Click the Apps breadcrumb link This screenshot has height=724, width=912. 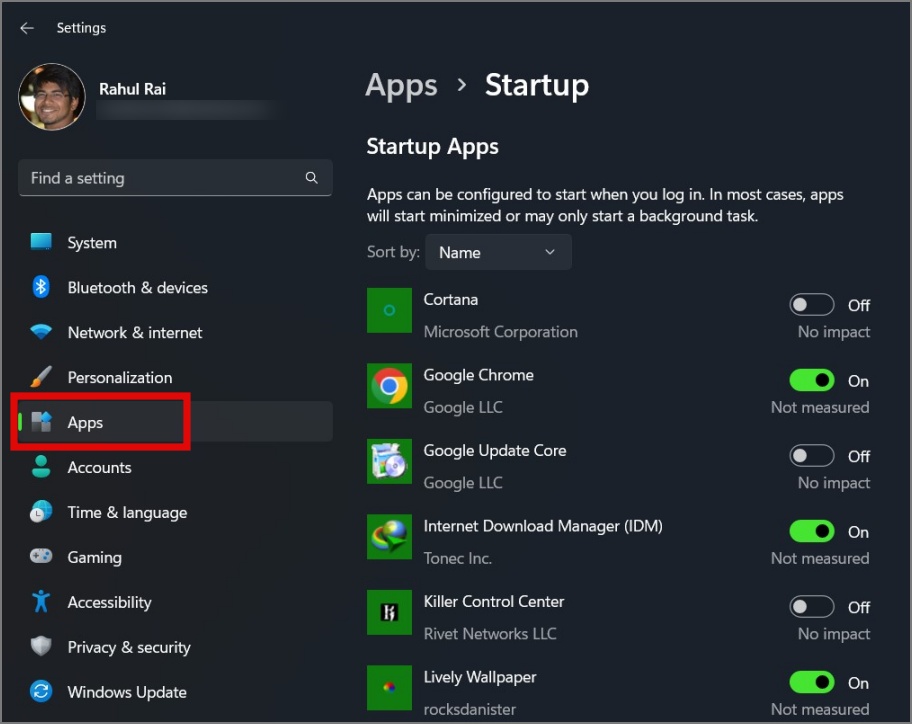point(401,86)
